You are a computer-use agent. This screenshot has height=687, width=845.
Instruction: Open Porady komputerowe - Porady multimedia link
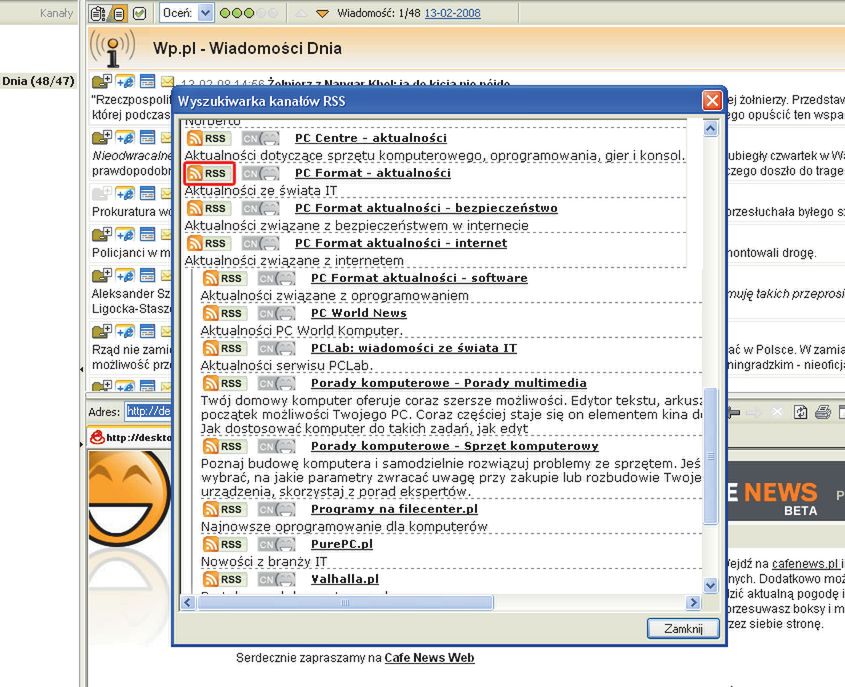click(x=449, y=383)
